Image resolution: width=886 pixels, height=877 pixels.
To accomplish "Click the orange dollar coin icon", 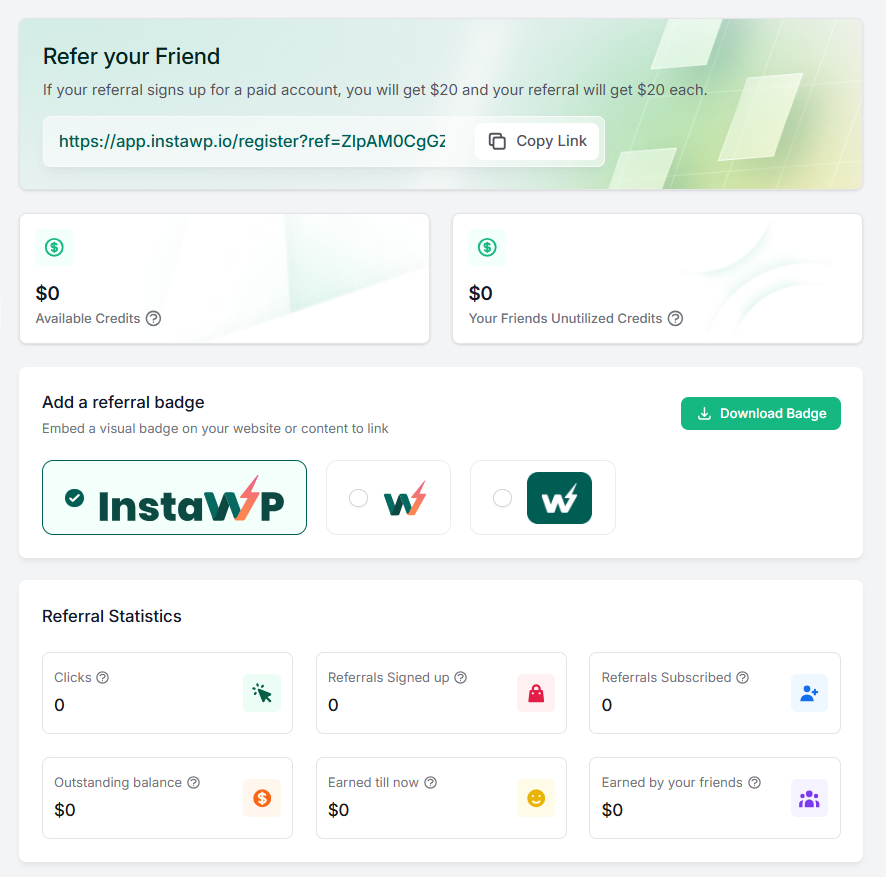I will 262,798.
